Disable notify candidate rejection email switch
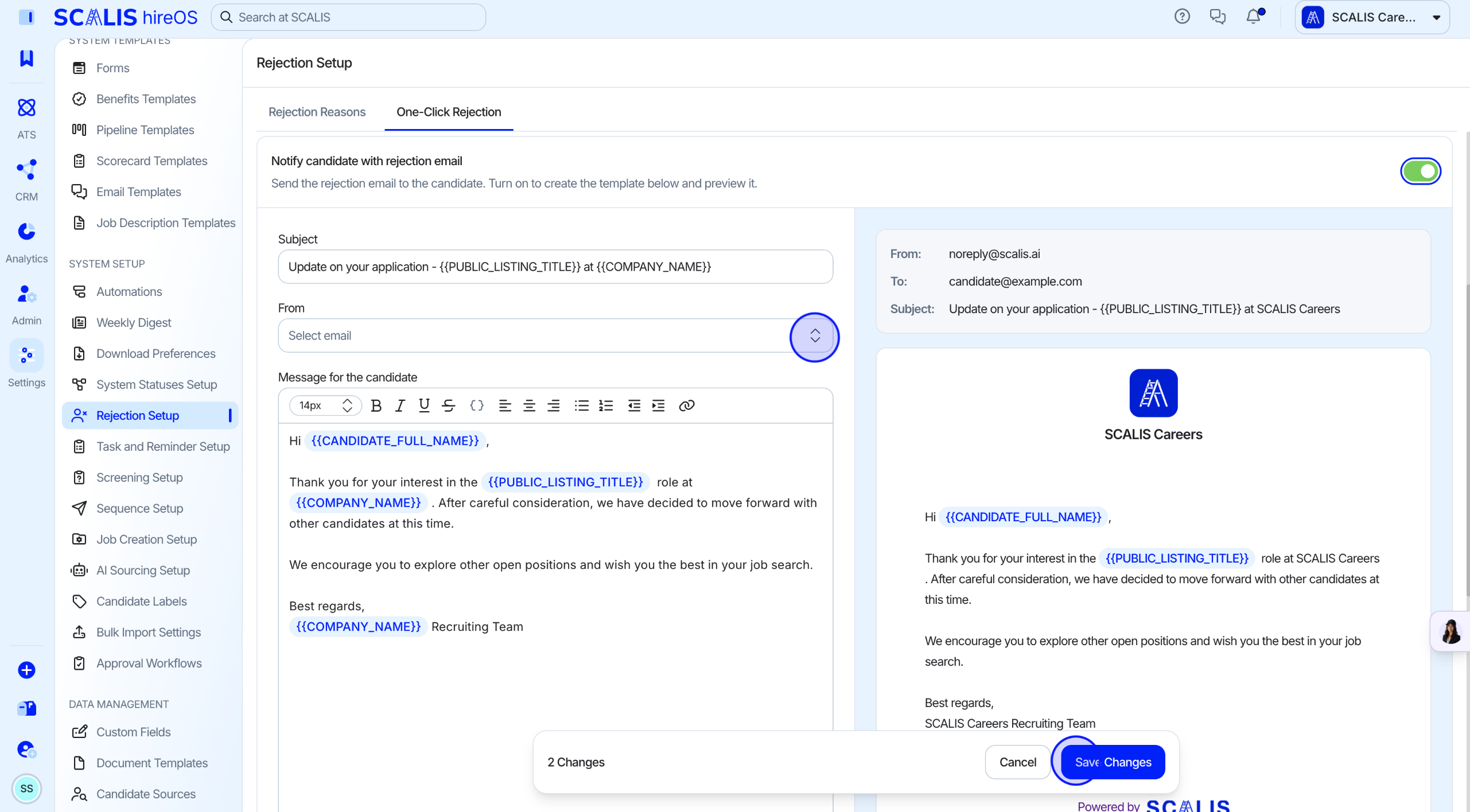 coord(1420,171)
